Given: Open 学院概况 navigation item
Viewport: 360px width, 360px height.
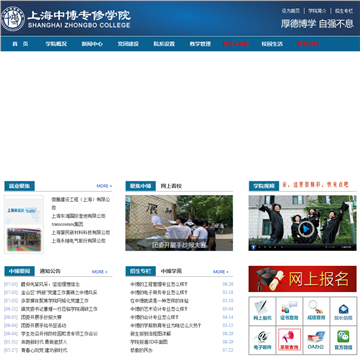Looking at the screenshot, I should (x=56, y=44).
